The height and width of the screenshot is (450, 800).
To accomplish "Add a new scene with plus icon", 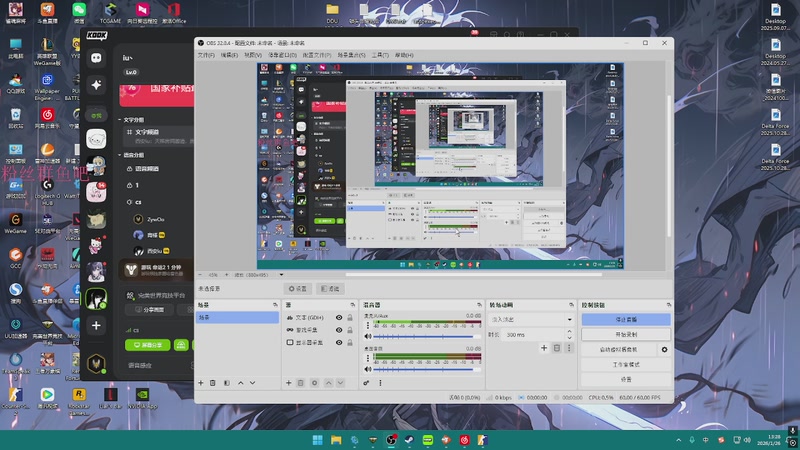I will tap(201, 383).
